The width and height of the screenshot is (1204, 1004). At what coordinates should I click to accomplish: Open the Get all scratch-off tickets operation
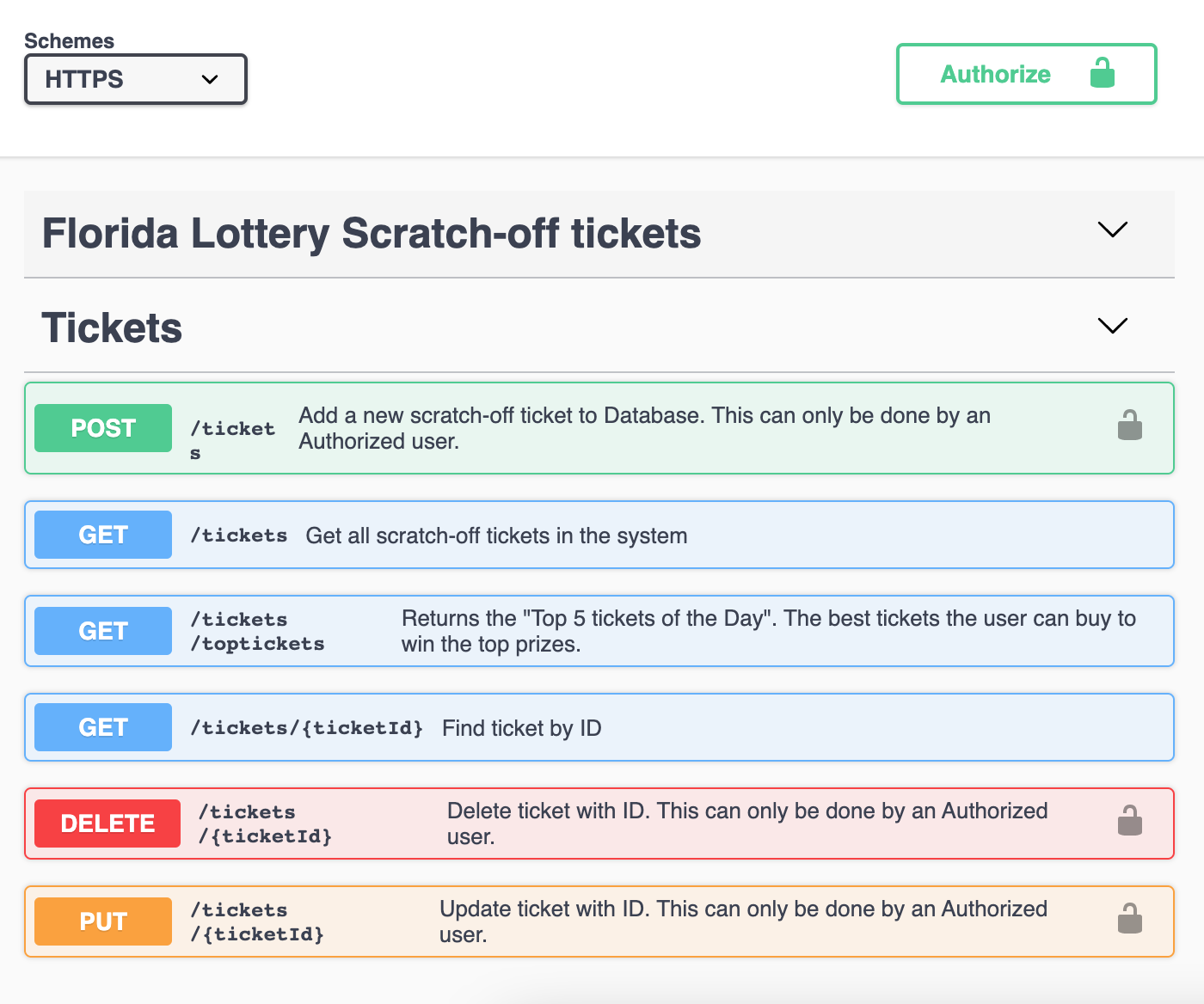602,534
